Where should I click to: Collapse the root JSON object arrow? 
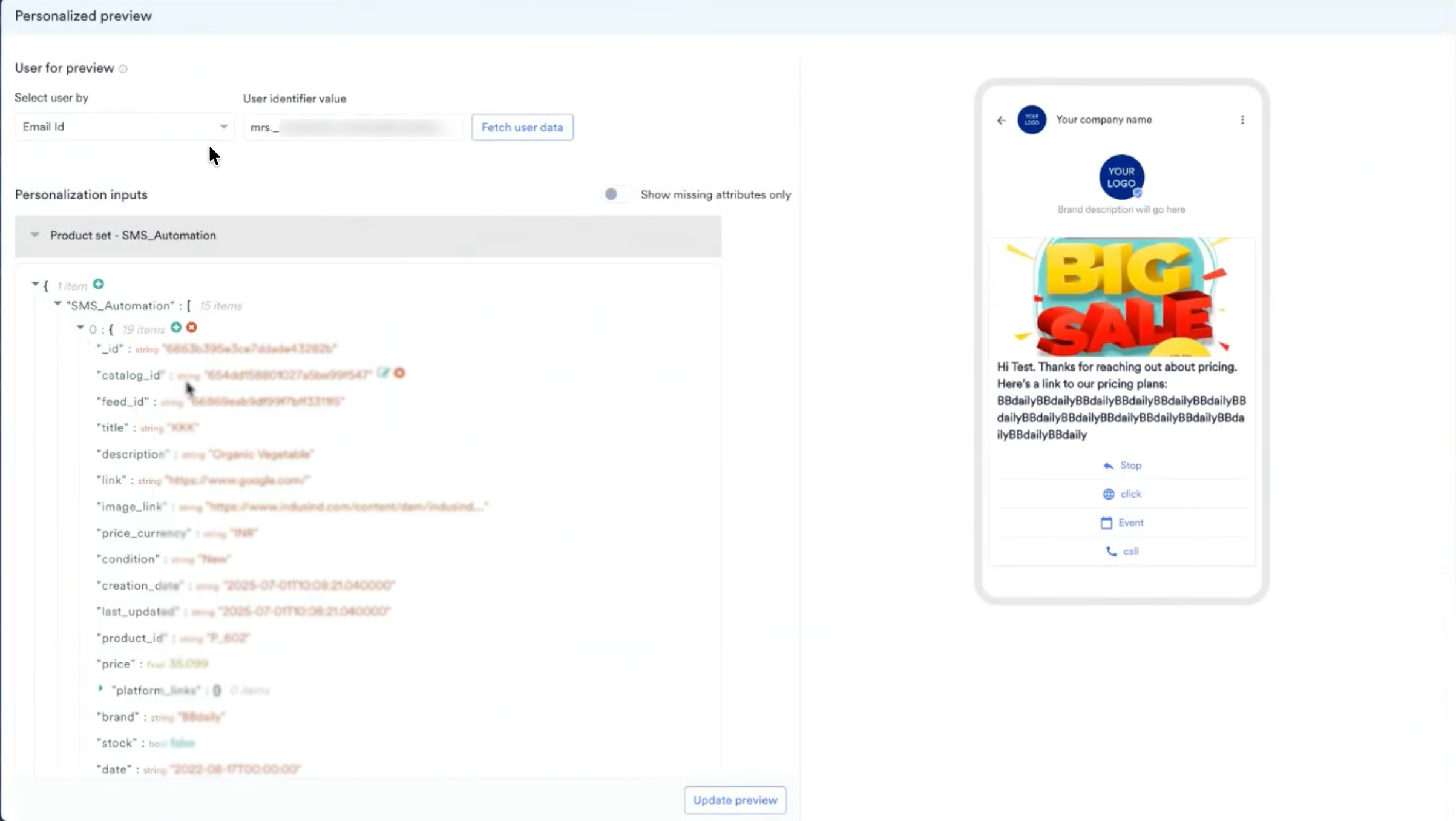(x=35, y=283)
